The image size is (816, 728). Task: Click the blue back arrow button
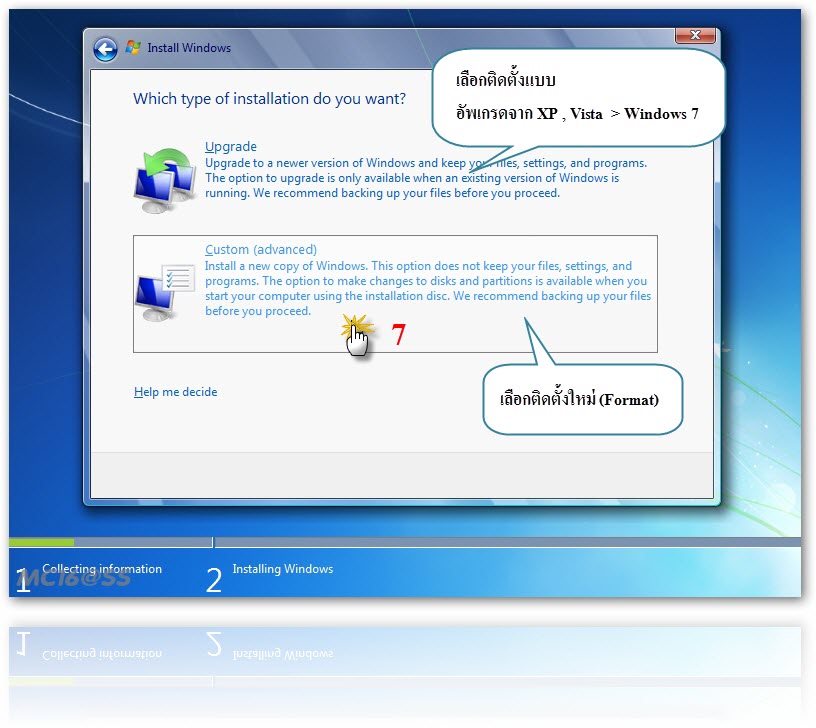pos(105,50)
